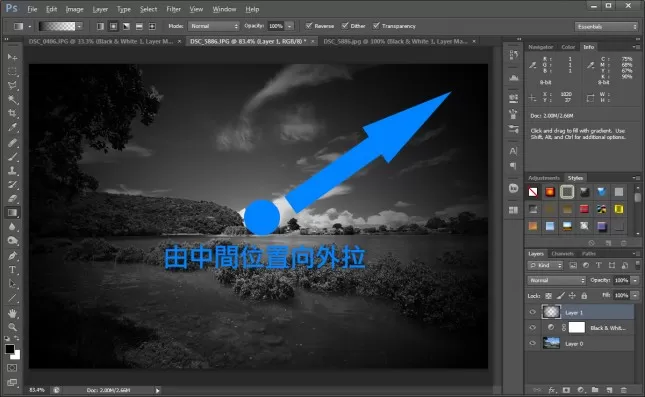The width and height of the screenshot is (645, 397).
Task: Select the Lasso tool
Action: click(12, 85)
